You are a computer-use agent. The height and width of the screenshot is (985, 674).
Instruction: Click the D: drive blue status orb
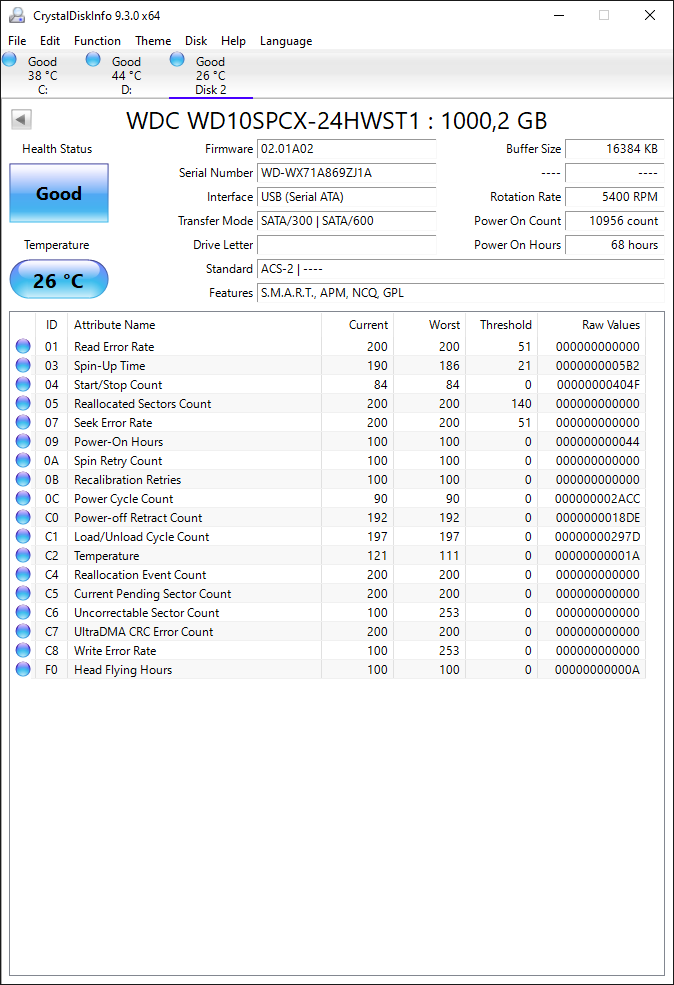pos(93,59)
